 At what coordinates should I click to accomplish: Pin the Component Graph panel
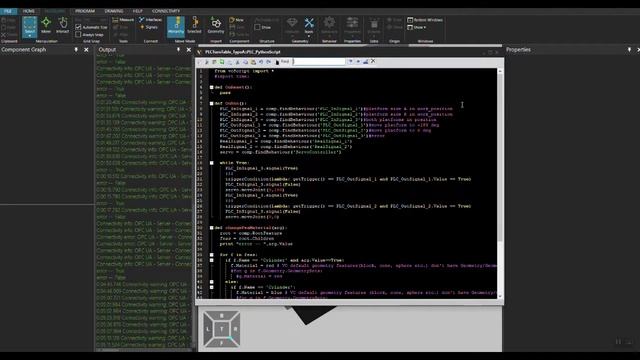click(x=76, y=49)
